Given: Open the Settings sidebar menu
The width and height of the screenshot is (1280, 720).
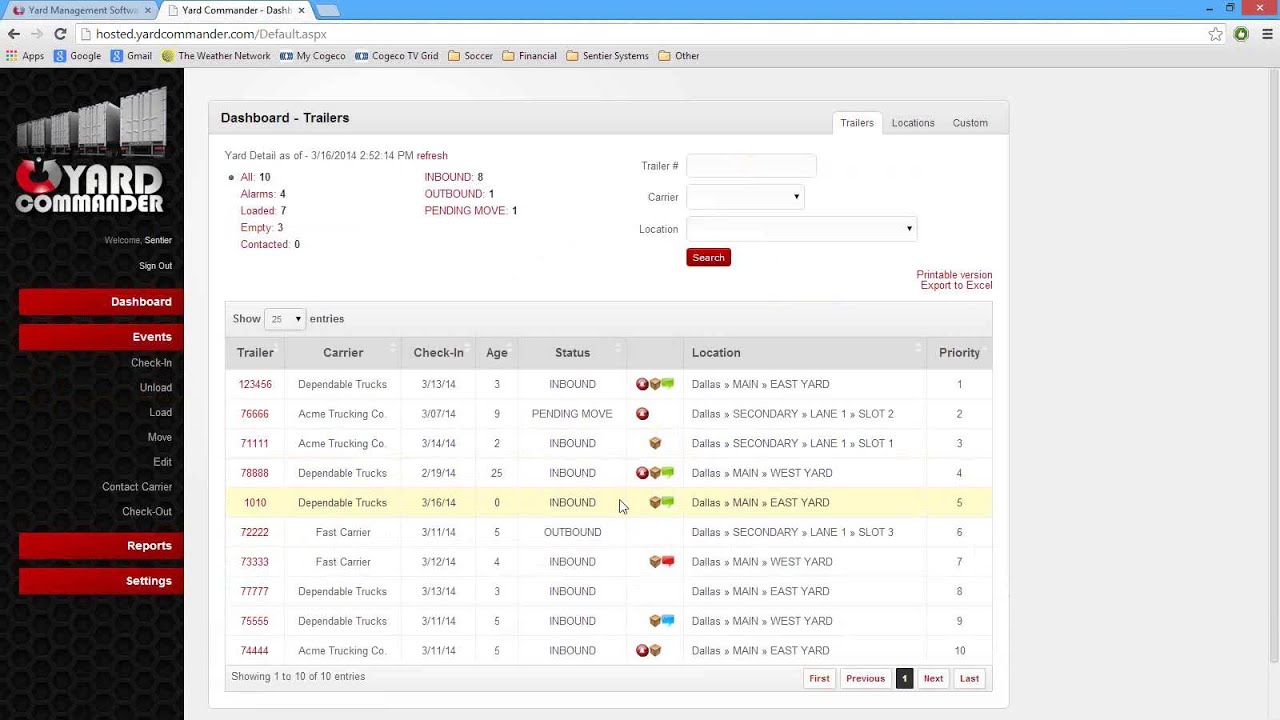Looking at the screenshot, I should [101, 581].
